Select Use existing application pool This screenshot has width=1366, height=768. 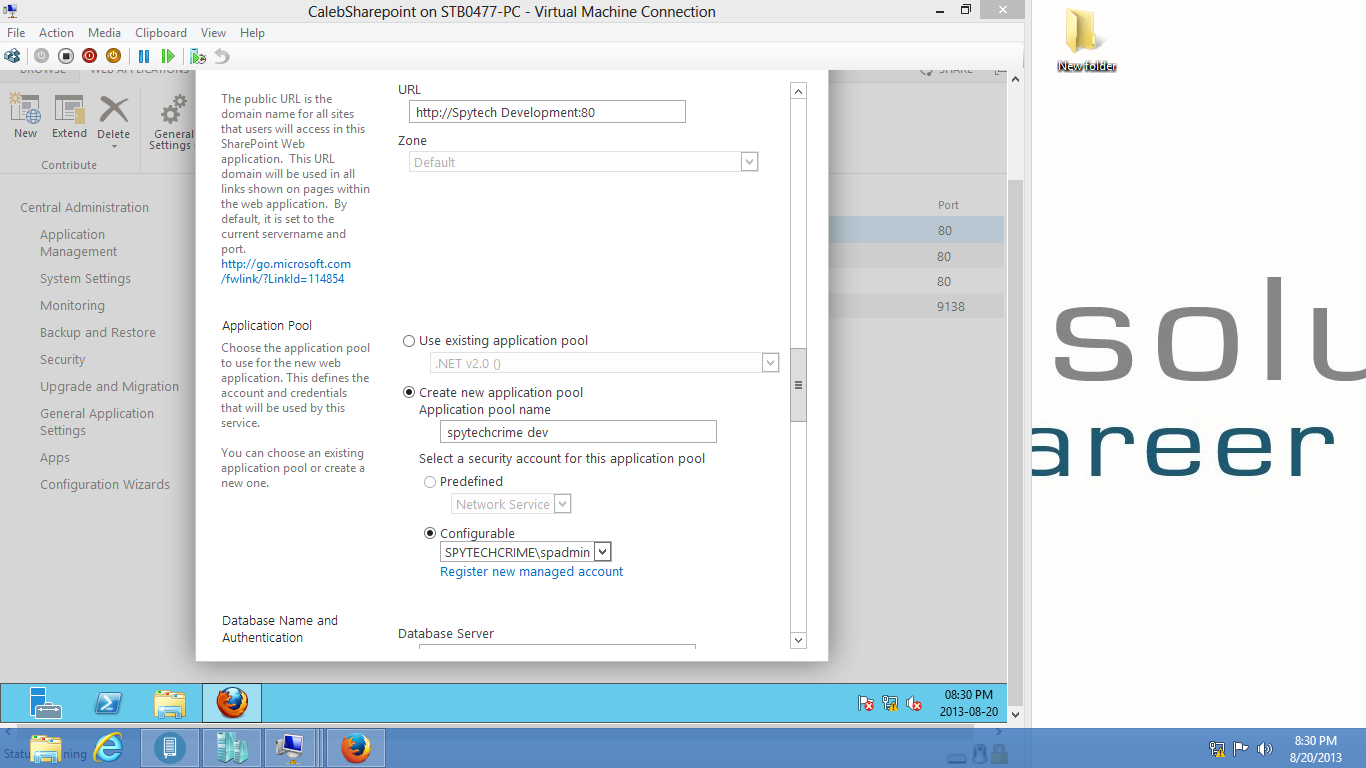[409, 341]
